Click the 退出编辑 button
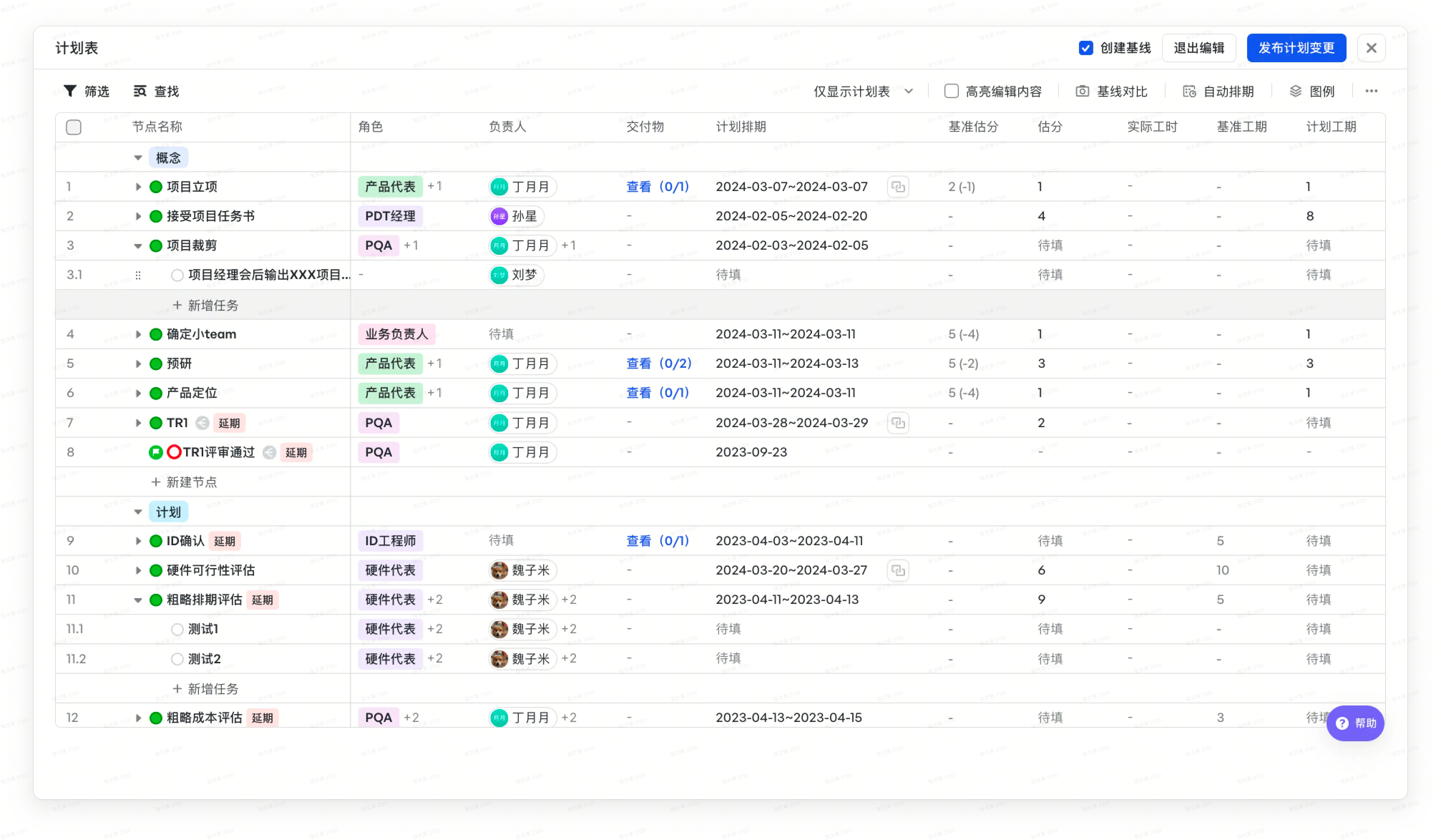Viewport: 1441px width, 840px height. tap(1199, 48)
